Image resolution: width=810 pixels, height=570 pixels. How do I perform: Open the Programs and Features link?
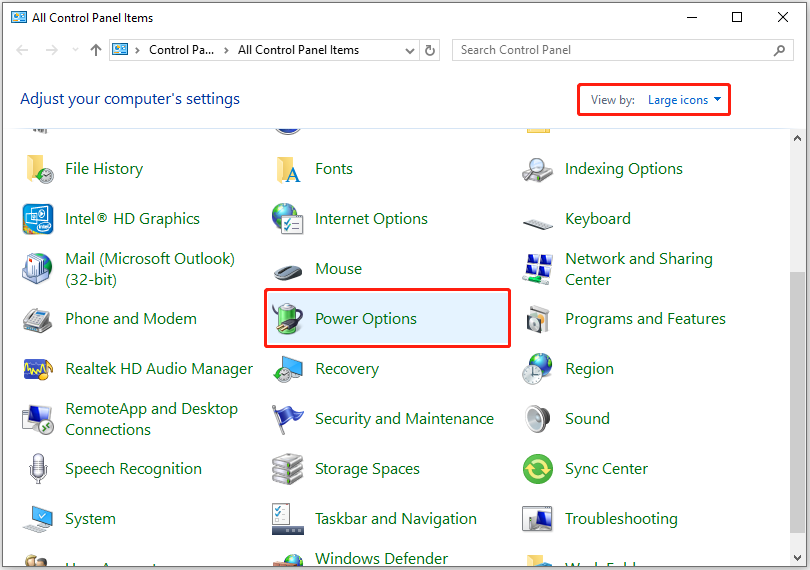click(x=645, y=319)
